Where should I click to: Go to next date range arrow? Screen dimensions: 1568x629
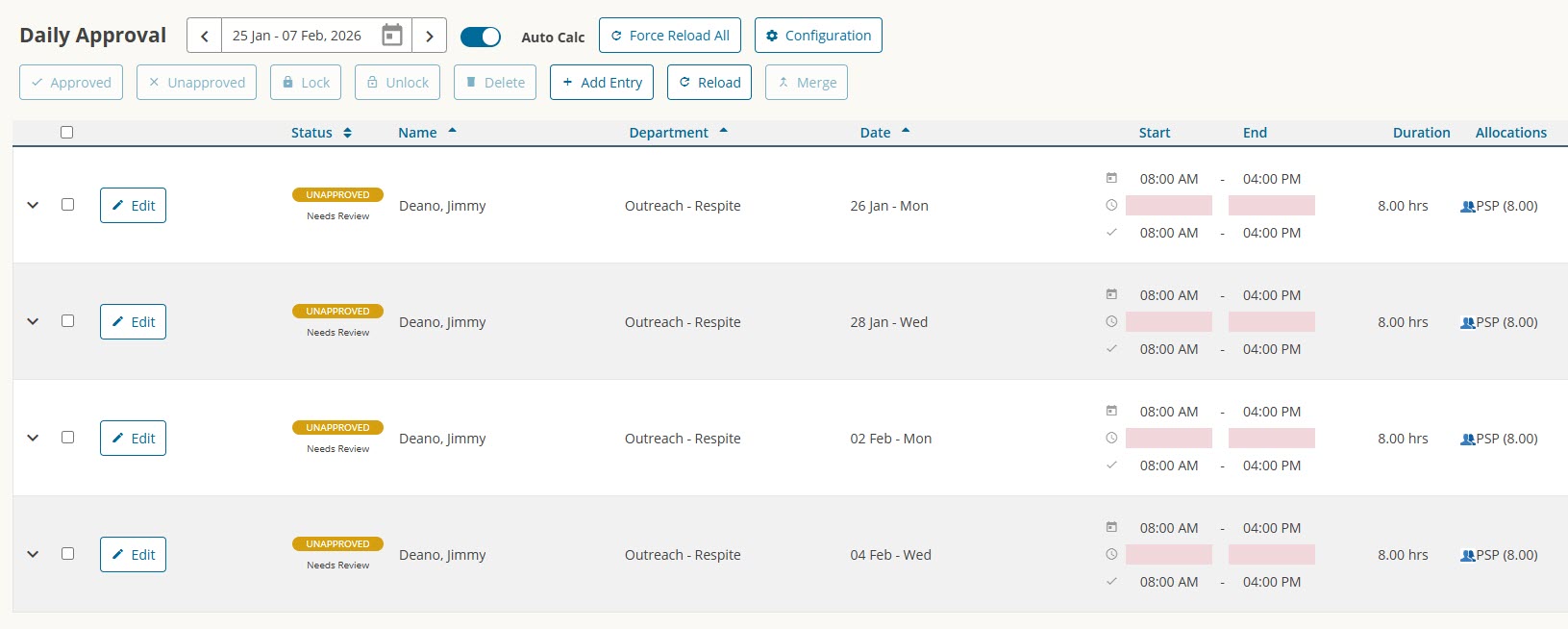click(x=430, y=36)
